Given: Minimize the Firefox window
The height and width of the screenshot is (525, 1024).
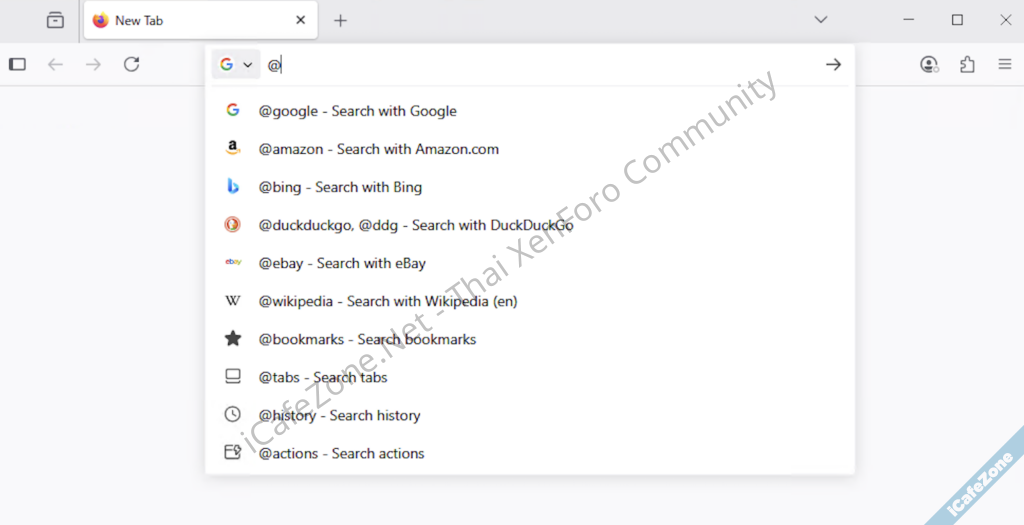Looking at the screenshot, I should (x=908, y=20).
